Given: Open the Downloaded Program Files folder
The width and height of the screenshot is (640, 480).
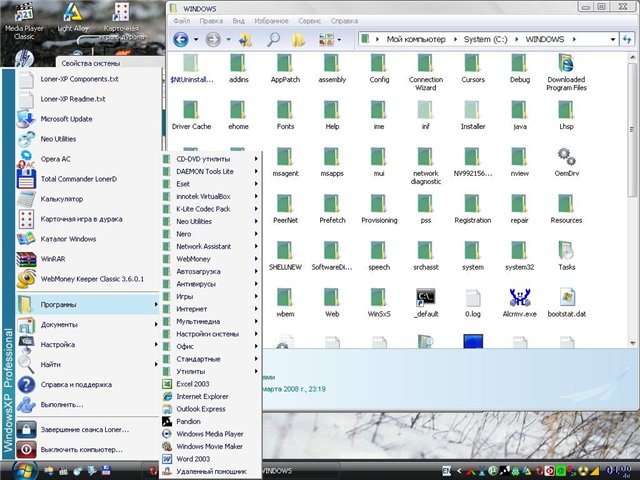Looking at the screenshot, I should pos(567,72).
